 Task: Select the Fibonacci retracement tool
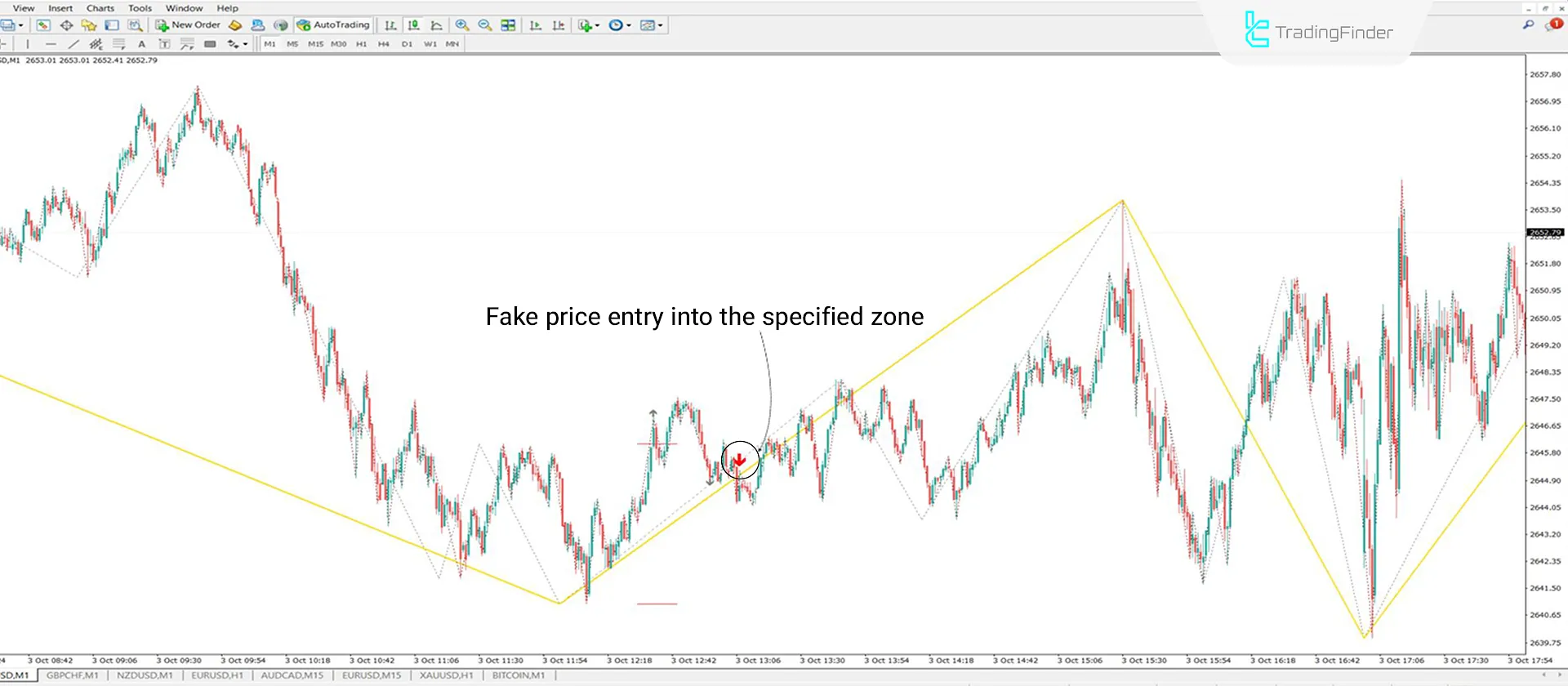point(119,44)
